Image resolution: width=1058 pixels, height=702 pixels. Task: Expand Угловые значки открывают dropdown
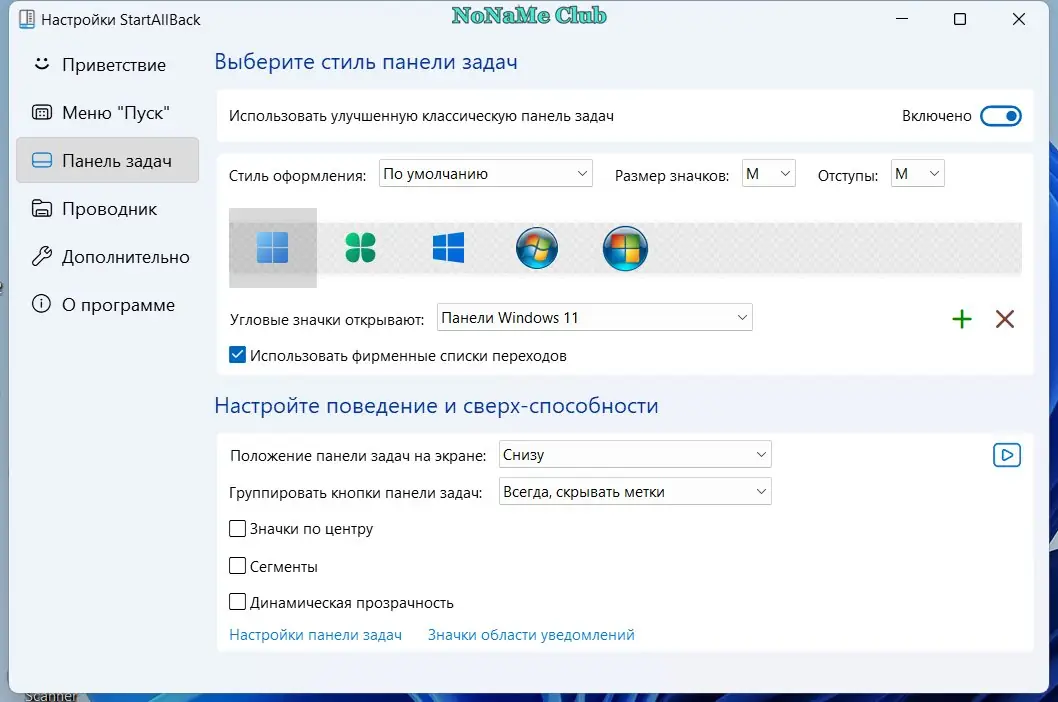coord(594,318)
